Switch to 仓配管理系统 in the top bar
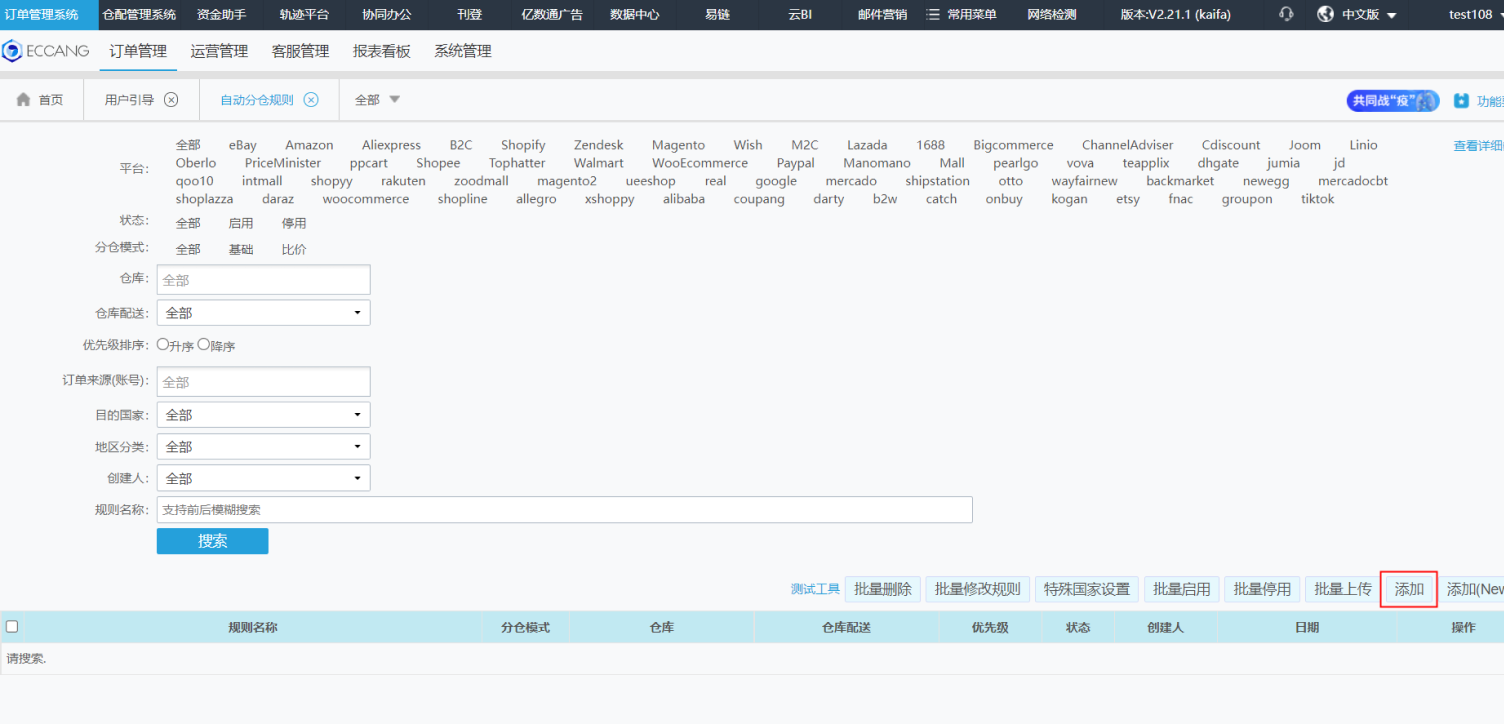The height and width of the screenshot is (724, 1504). [x=139, y=14]
